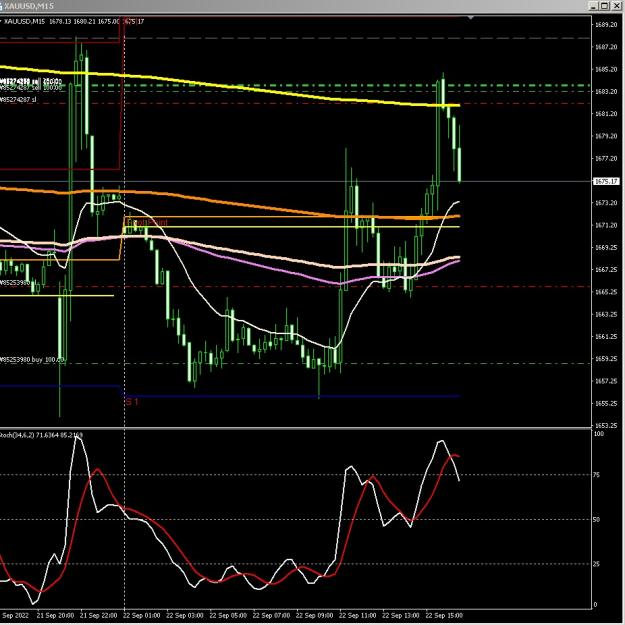Click time axis label 22 Sep 07:00
The width and height of the screenshot is (625, 625).
coord(271,615)
